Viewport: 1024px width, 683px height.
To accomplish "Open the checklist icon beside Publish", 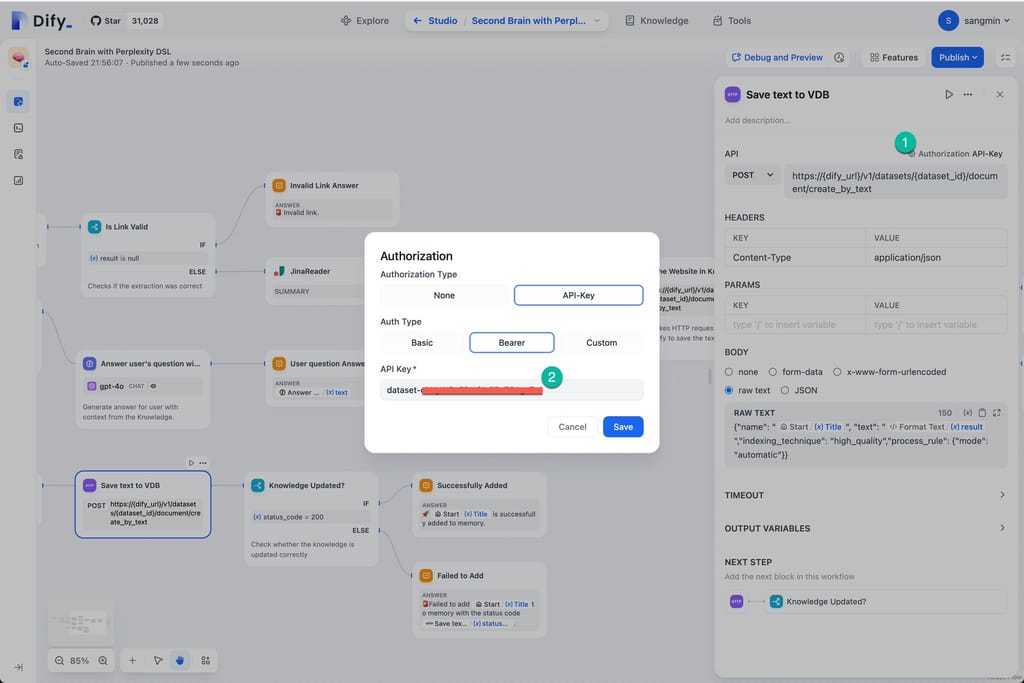I will coord(1006,57).
